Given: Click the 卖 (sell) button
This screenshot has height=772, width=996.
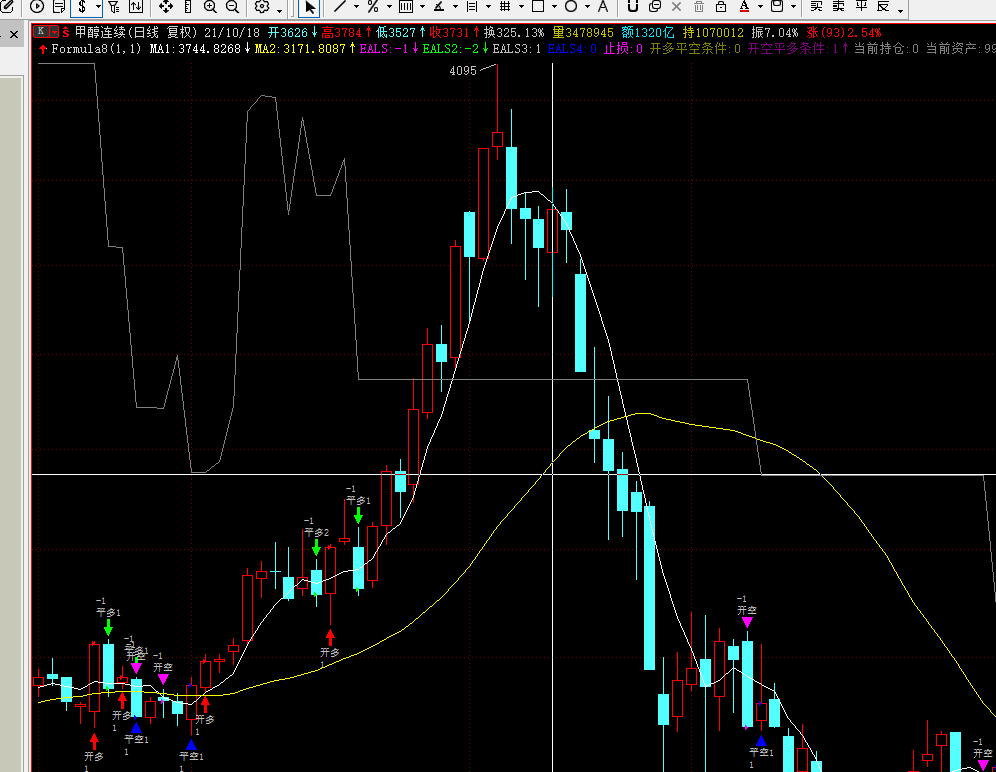Looking at the screenshot, I should (x=839, y=6).
